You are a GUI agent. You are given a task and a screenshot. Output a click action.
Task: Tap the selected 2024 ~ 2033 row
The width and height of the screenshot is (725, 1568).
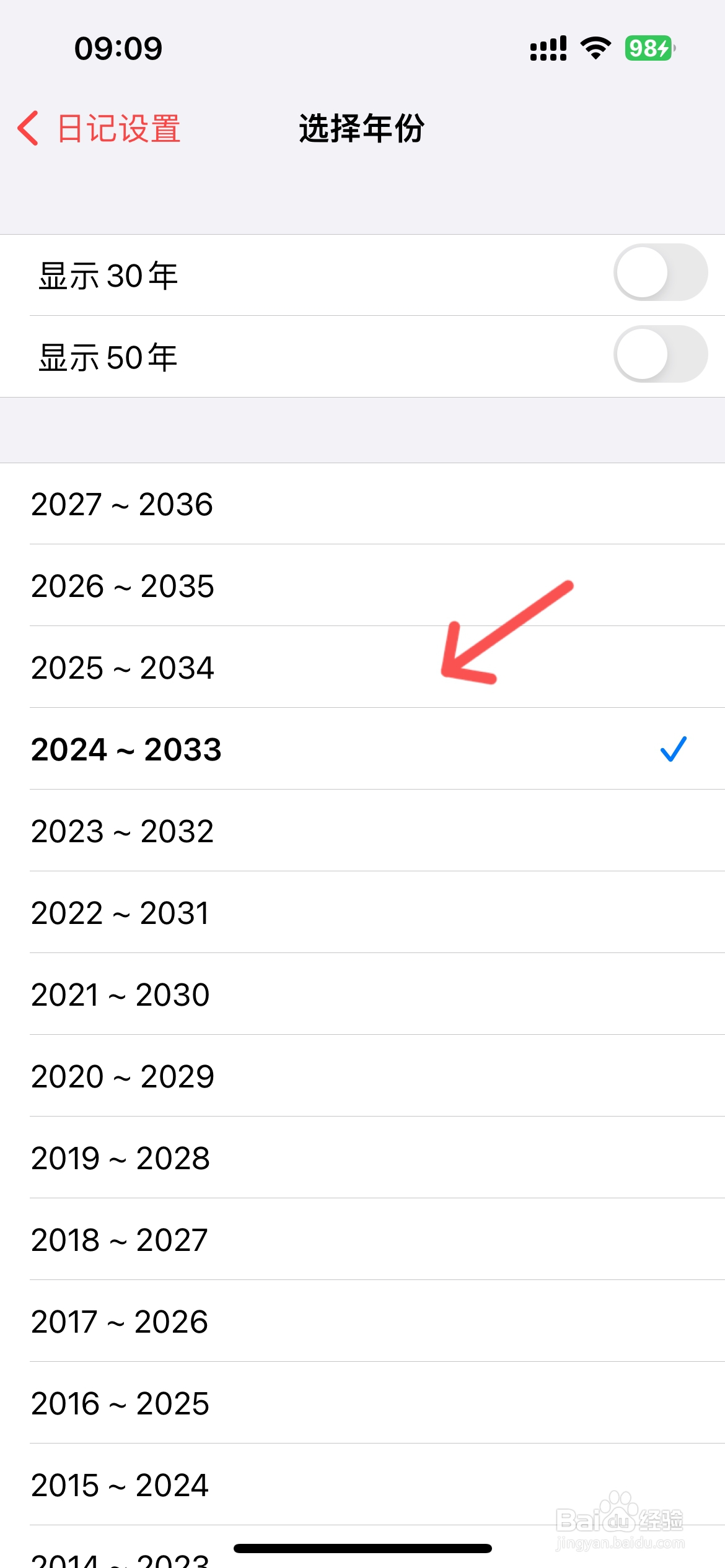362,749
